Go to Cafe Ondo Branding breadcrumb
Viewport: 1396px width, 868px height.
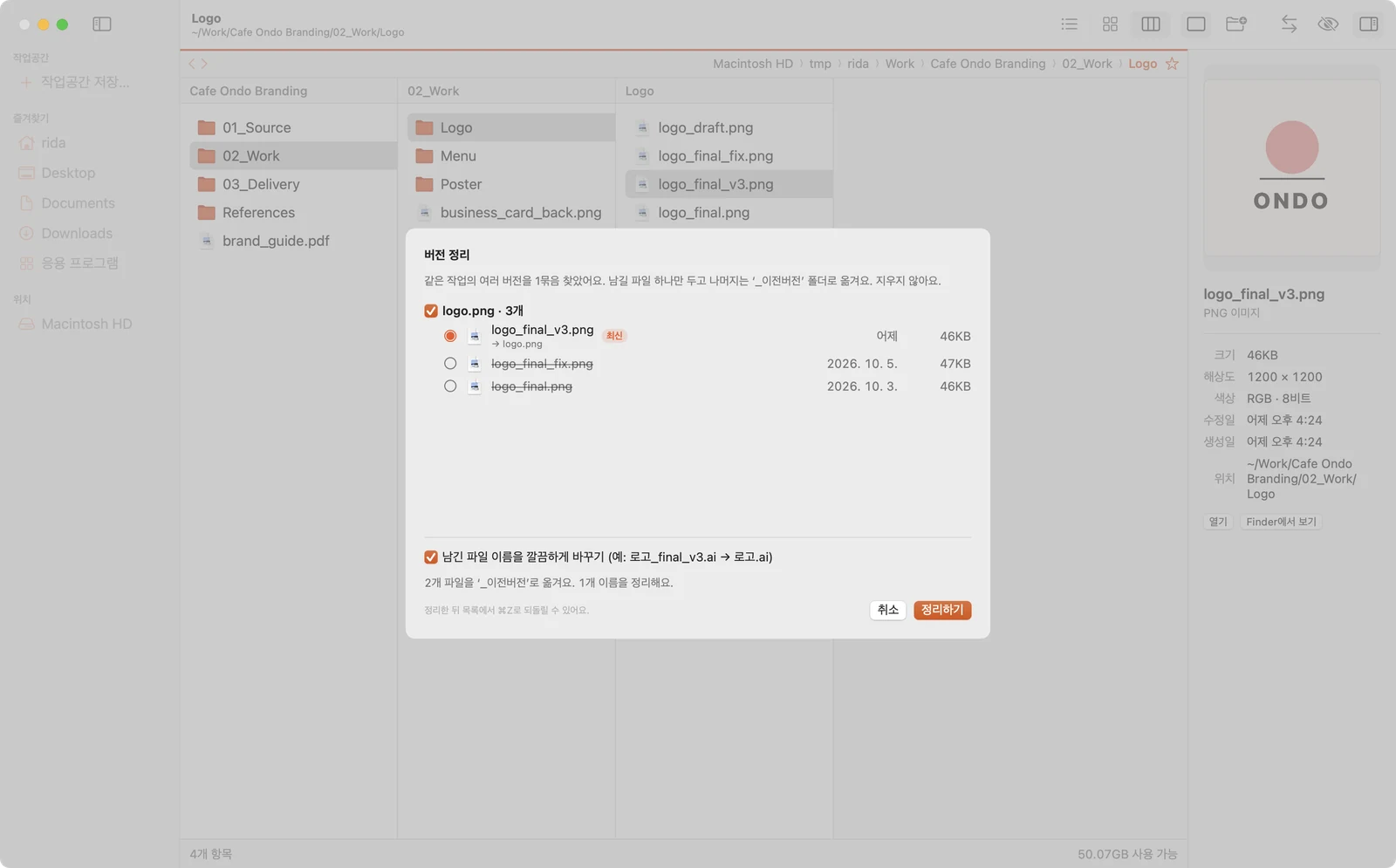pyautogui.click(x=989, y=64)
